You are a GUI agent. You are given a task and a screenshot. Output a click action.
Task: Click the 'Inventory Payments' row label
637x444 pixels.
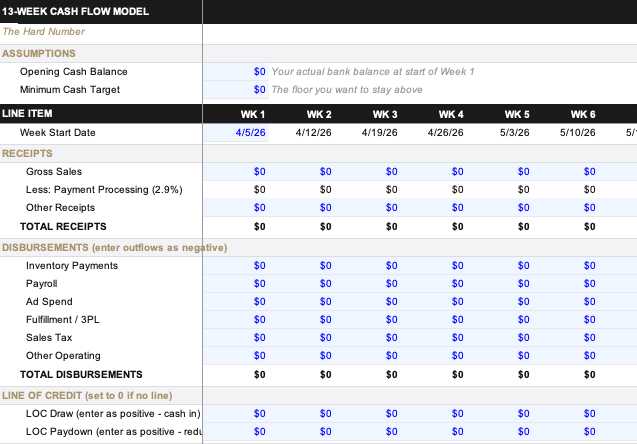pyautogui.click(x=72, y=266)
